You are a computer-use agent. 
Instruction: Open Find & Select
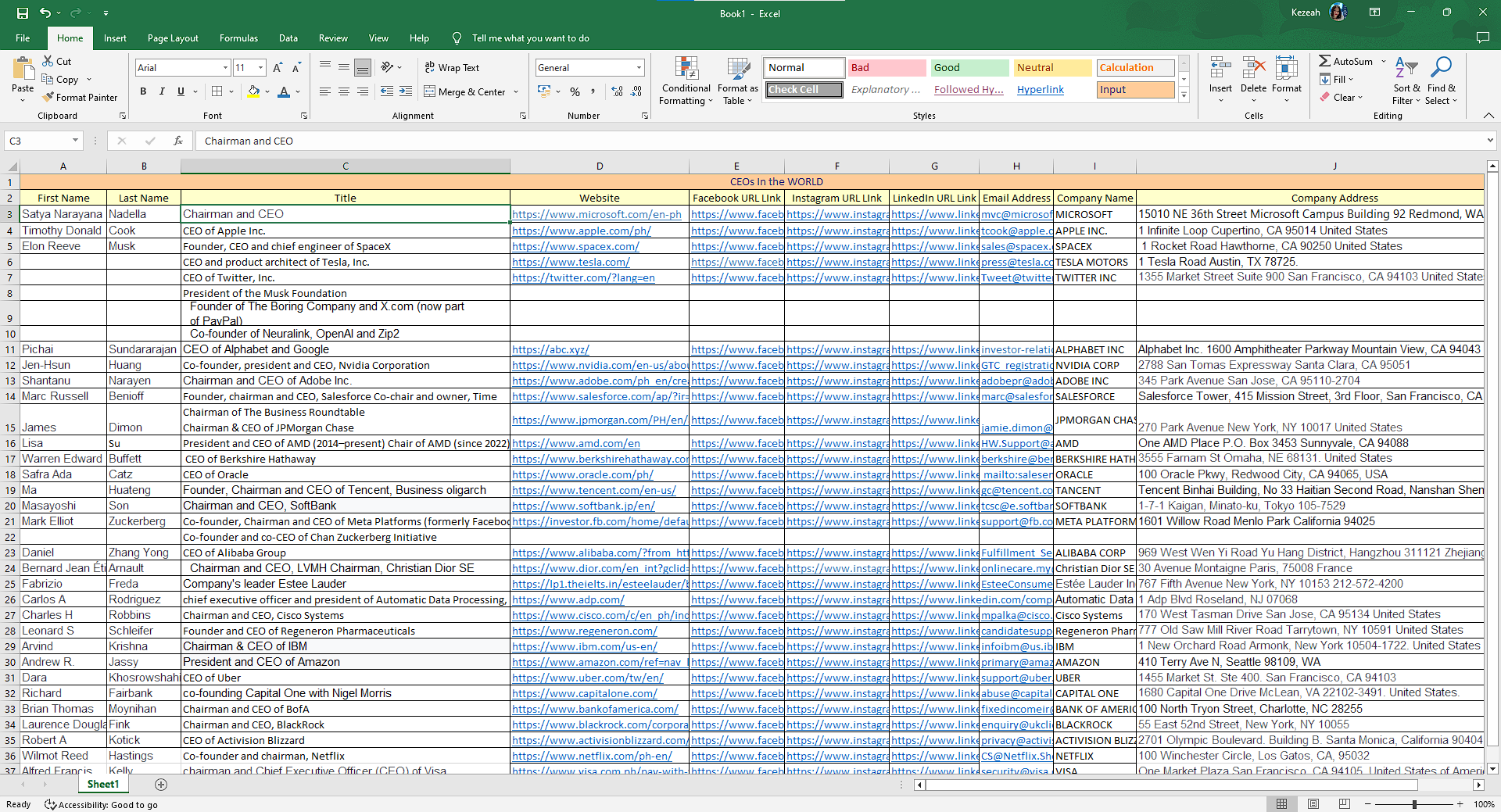[1441, 80]
